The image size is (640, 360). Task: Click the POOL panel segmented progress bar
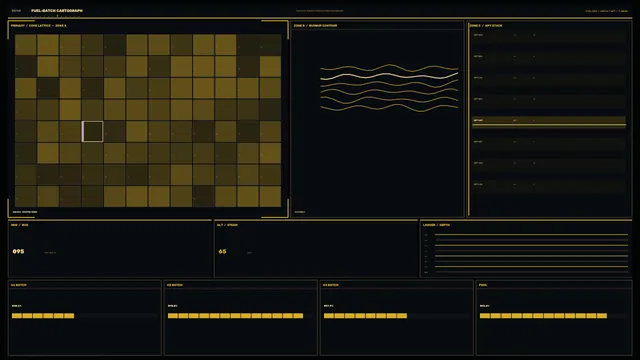[x=543, y=316]
